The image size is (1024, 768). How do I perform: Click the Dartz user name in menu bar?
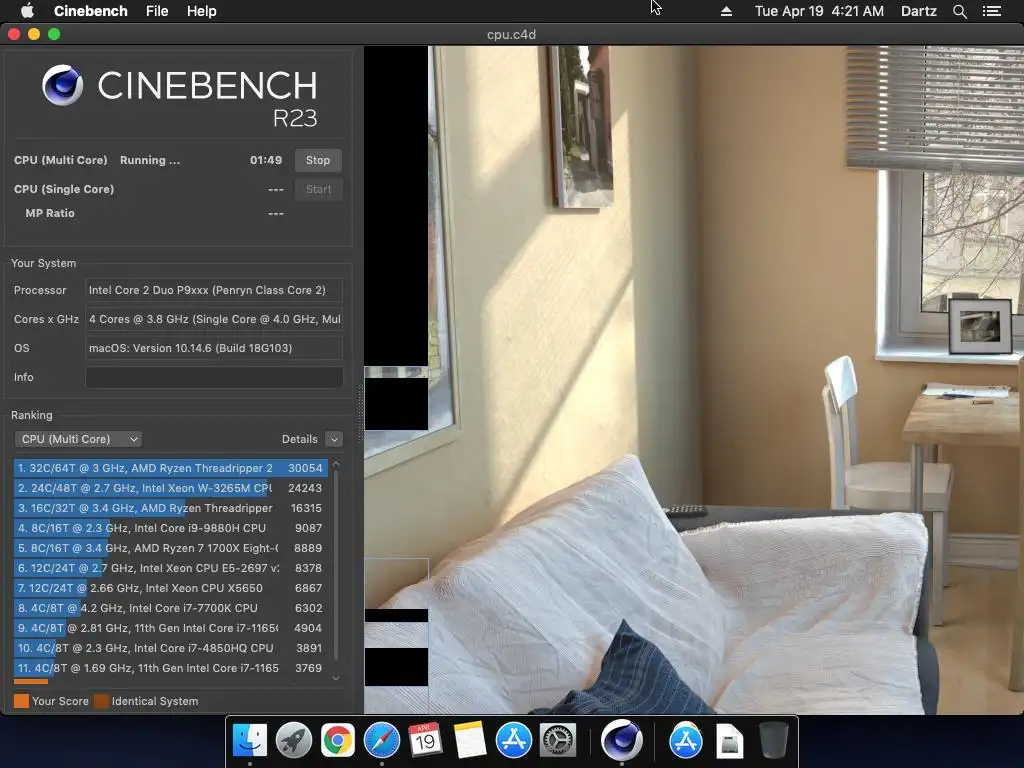[918, 11]
